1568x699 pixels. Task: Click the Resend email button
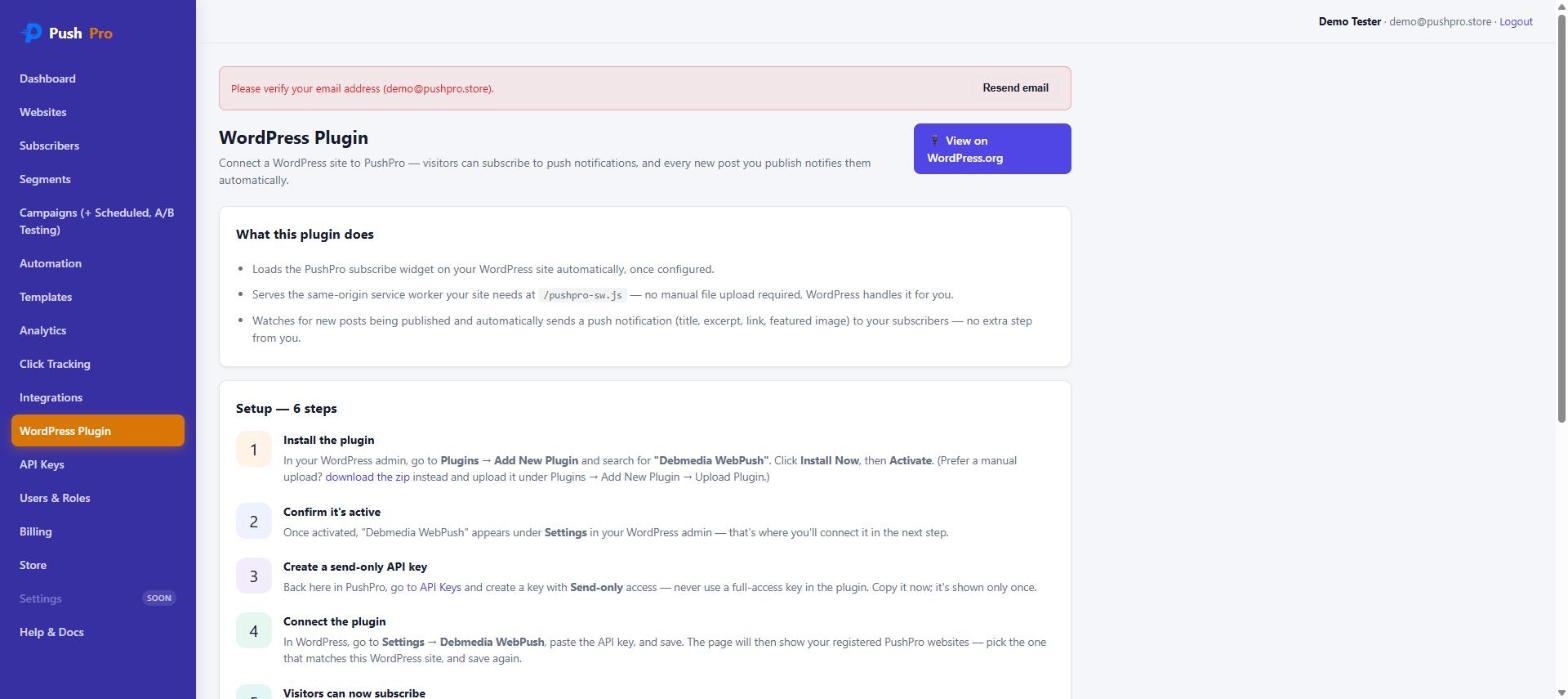point(1015,88)
